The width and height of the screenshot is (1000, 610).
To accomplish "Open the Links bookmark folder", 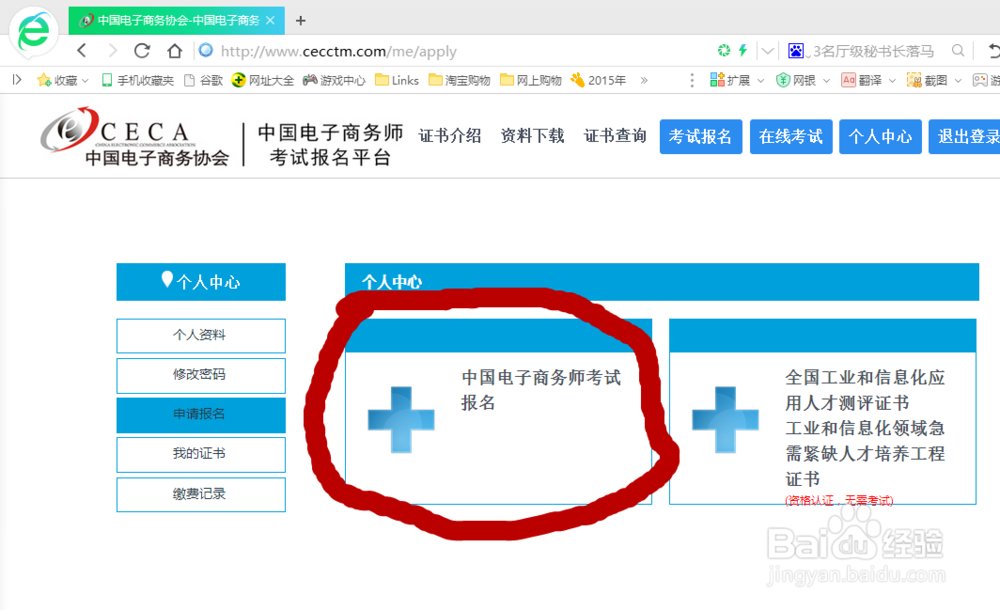I will coord(397,80).
